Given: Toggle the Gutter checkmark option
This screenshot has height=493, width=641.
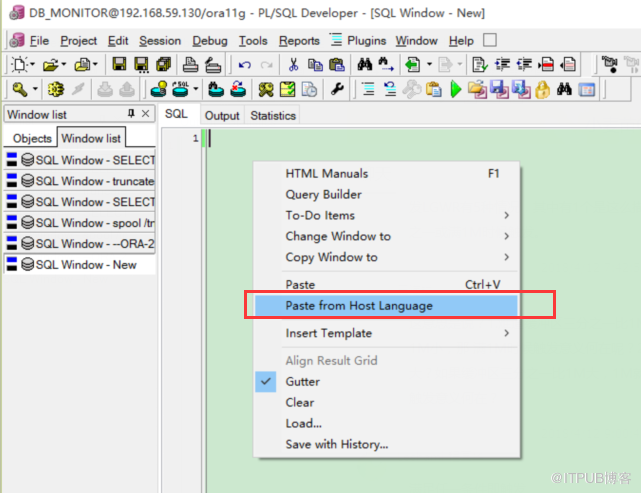Looking at the screenshot, I should pos(266,381).
